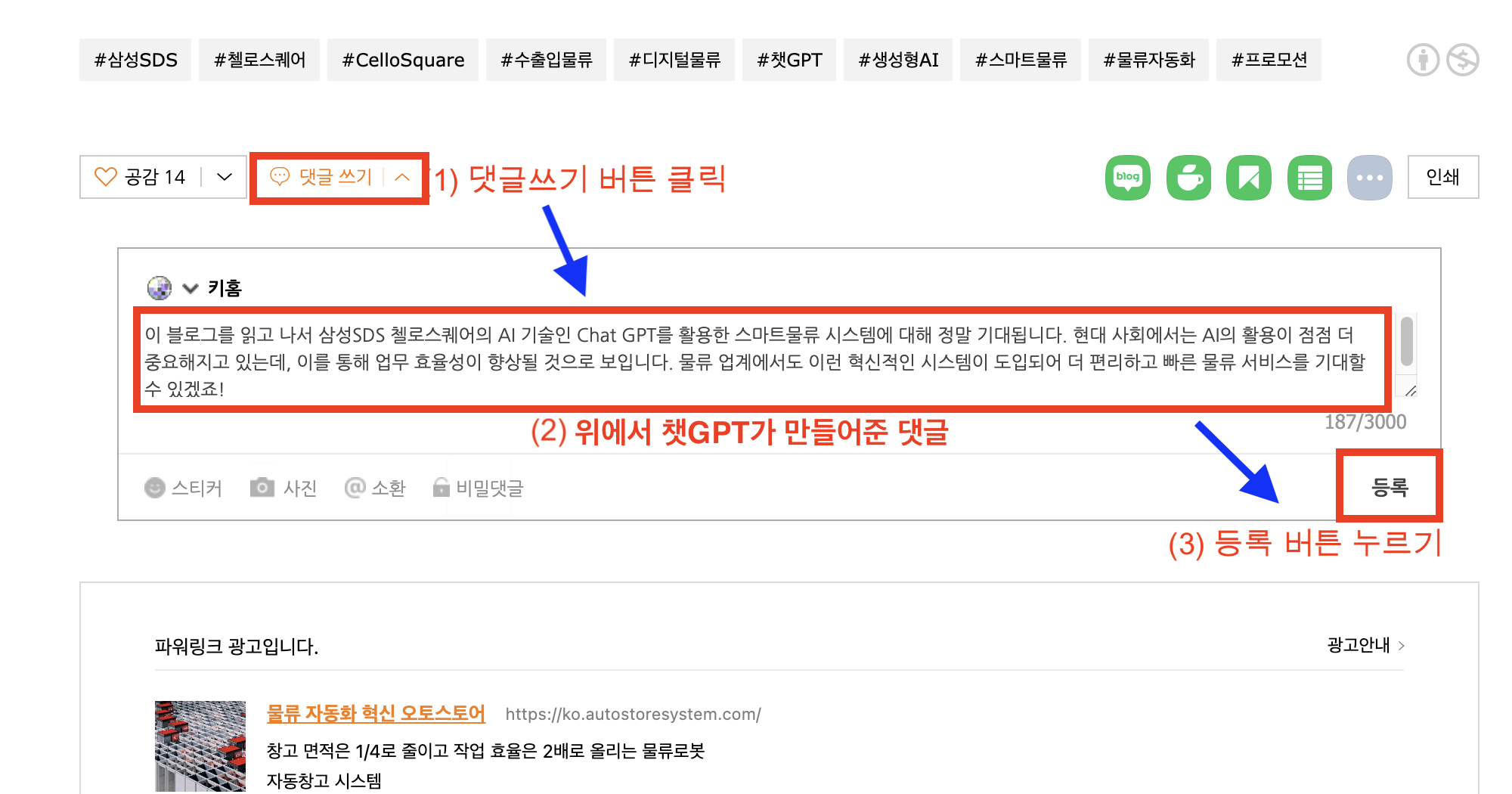Open the #첼로스퀘어 hashtag
This screenshot has height=794, width=1512.
(259, 60)
